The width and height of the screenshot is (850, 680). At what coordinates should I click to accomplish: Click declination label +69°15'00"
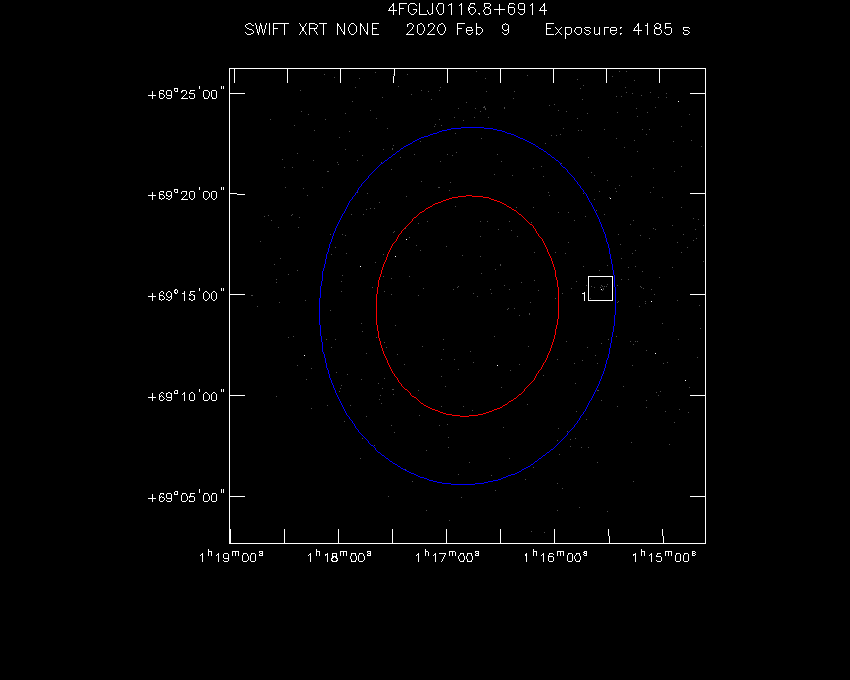tap(186, 296)
